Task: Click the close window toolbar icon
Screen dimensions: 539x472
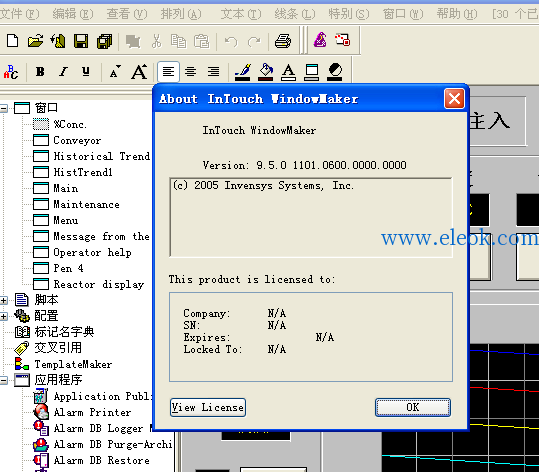Action: [x=58, y=41]
